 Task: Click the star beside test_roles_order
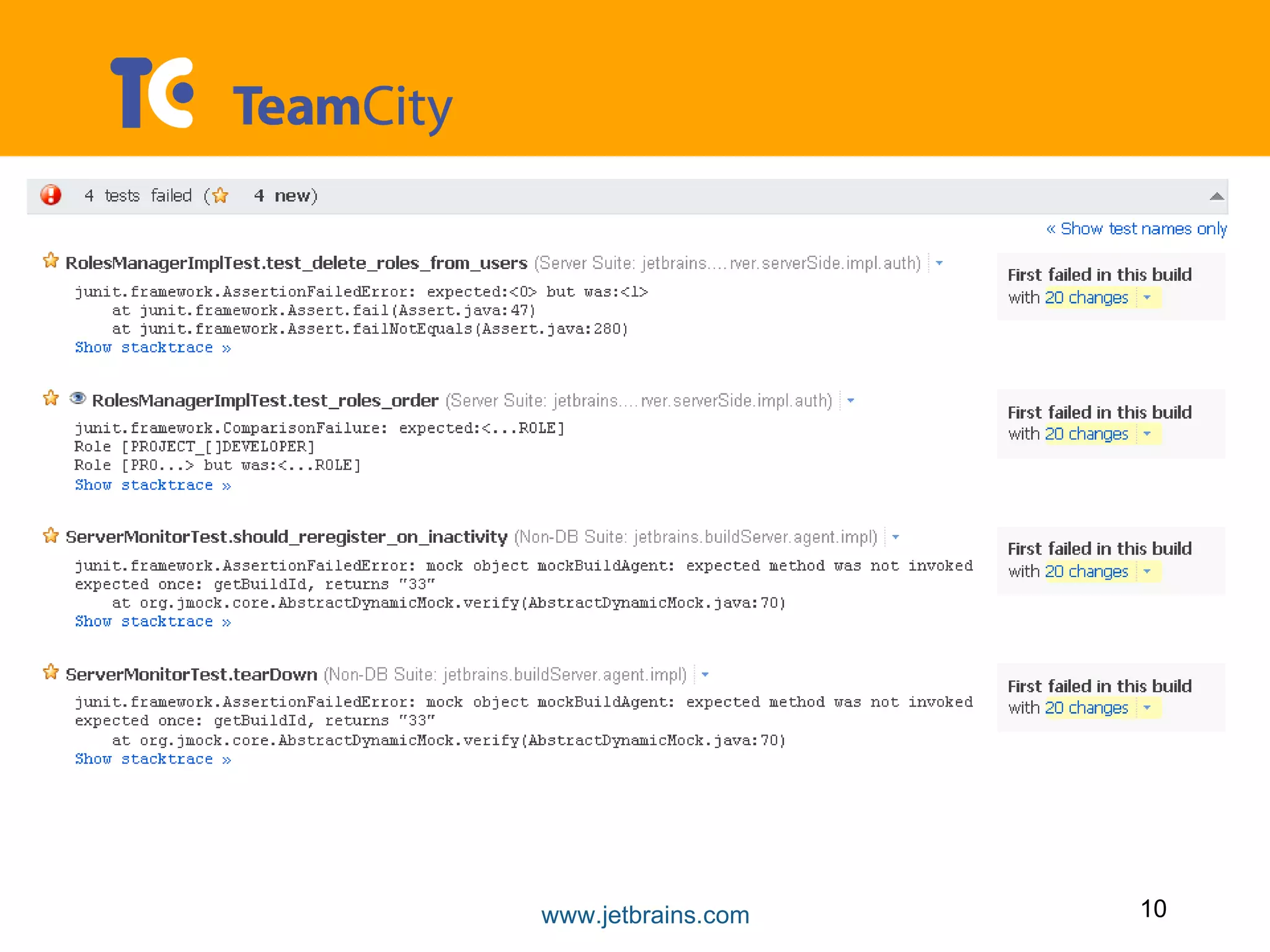click(51, 399)
